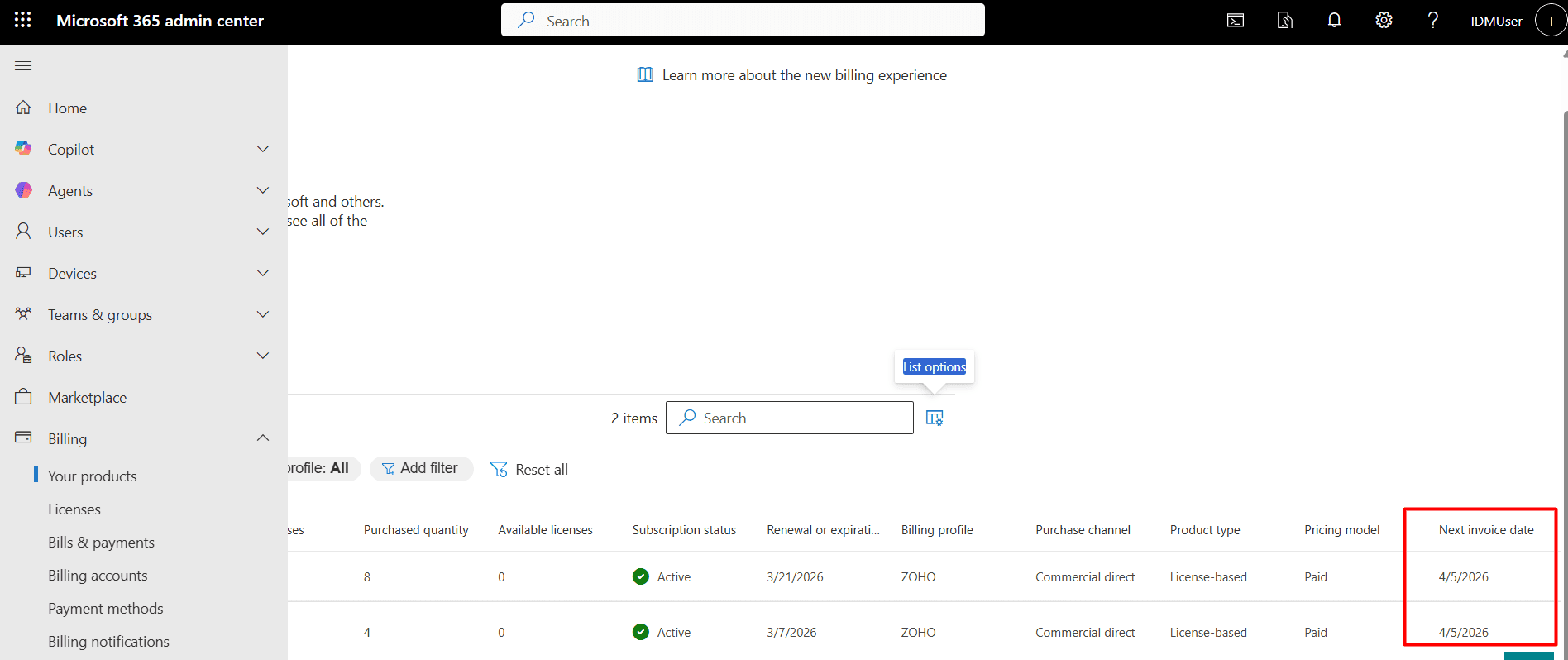The height and width of the screenshot is (660, 1568).
Task: Expand the Copilot chevron
Action: [x=263, y=149]
